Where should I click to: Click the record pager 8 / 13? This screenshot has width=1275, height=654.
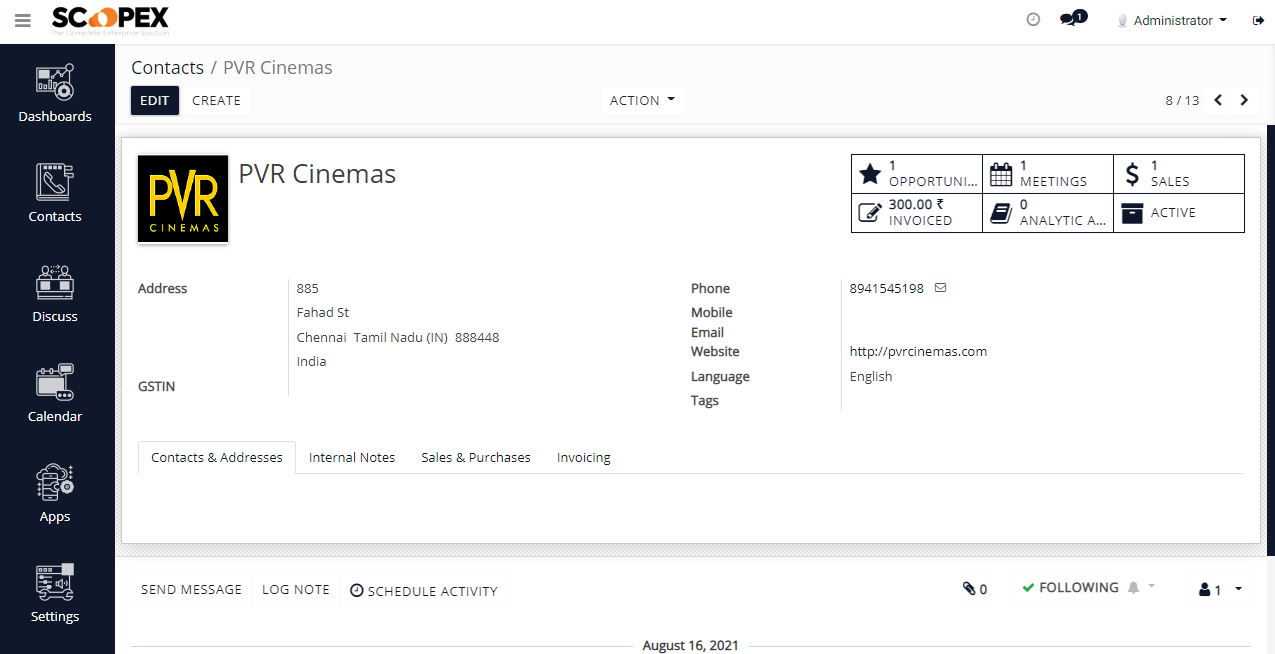pyautogui.click(x=1182, y=100)
